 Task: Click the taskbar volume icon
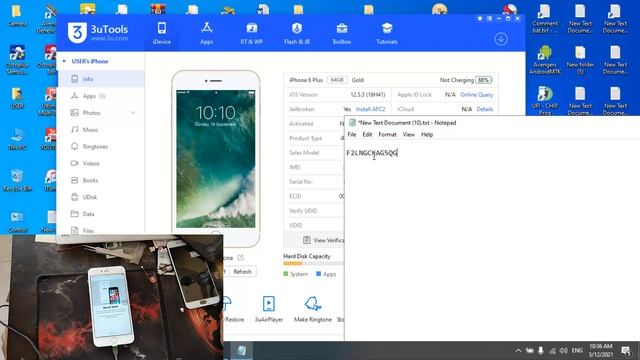point(563,351)
